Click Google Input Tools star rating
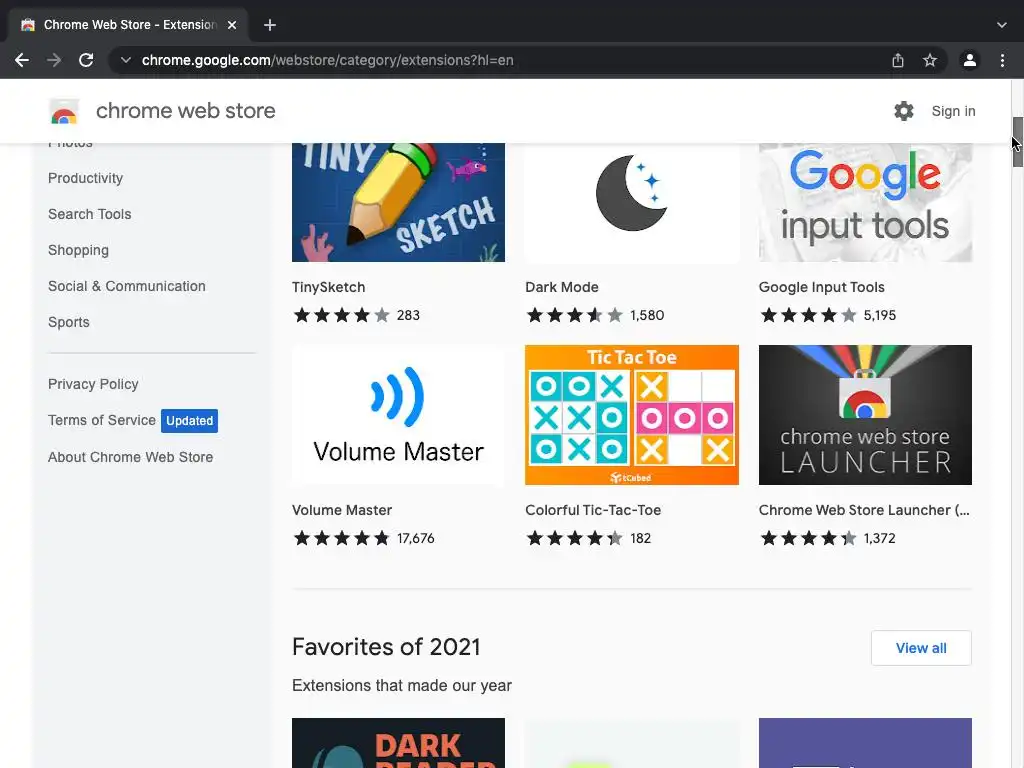The height and width of the screenshot is (768, 1024). pyautogui.click(x=808, y=315)
